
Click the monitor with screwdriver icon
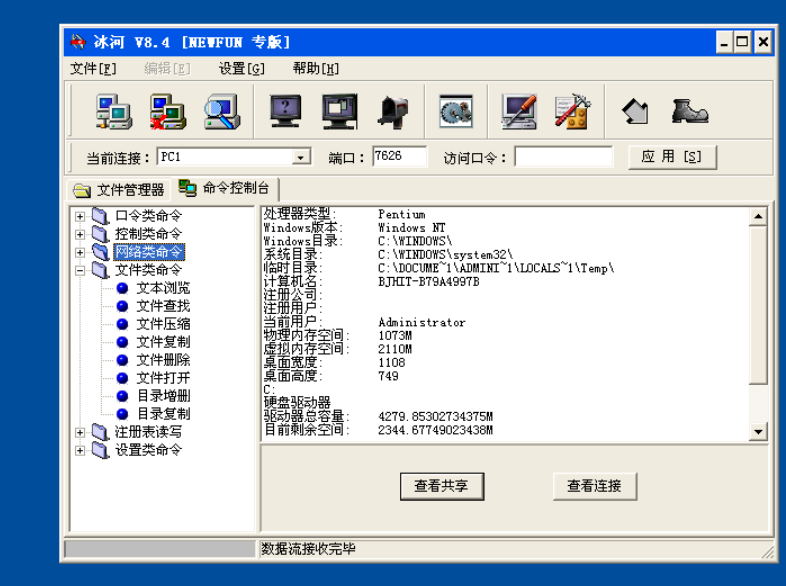[519, 111]
